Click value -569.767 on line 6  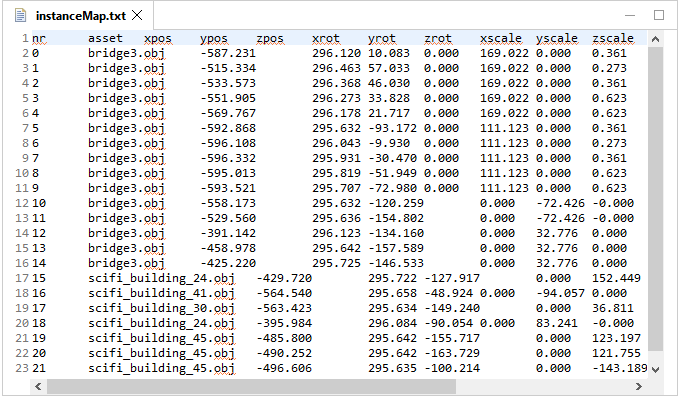tap(228, 113)
